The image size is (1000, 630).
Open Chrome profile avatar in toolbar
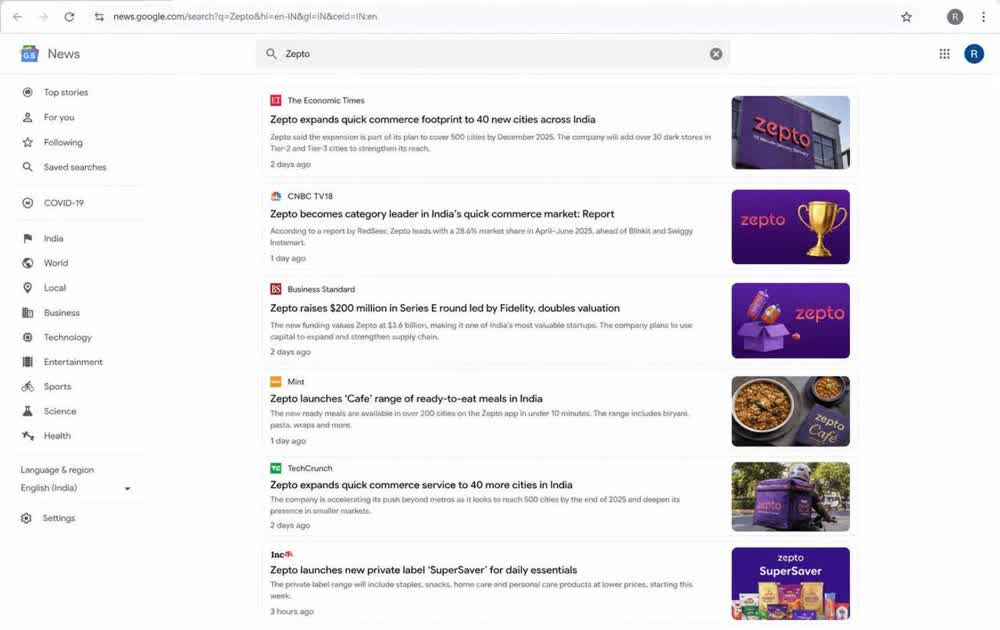(x=955, y=17)
